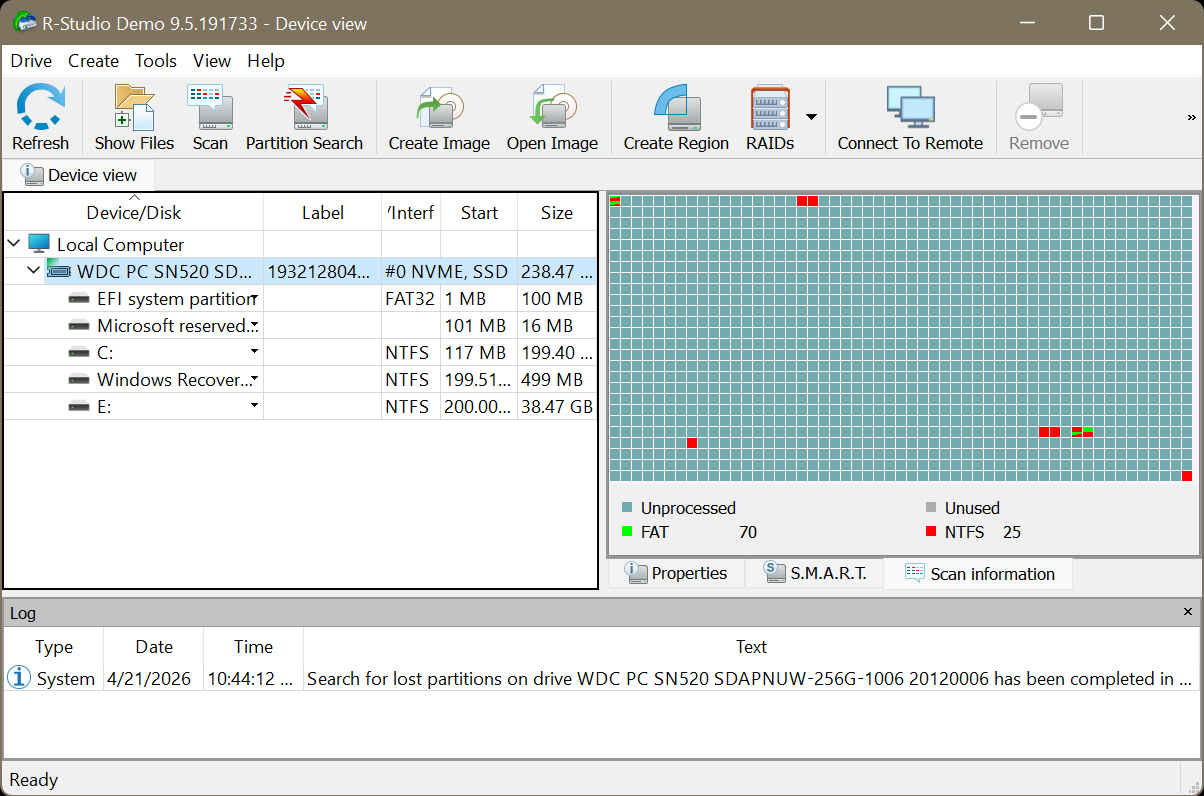Open dropdown arrow for E: partition

point(254,406)
